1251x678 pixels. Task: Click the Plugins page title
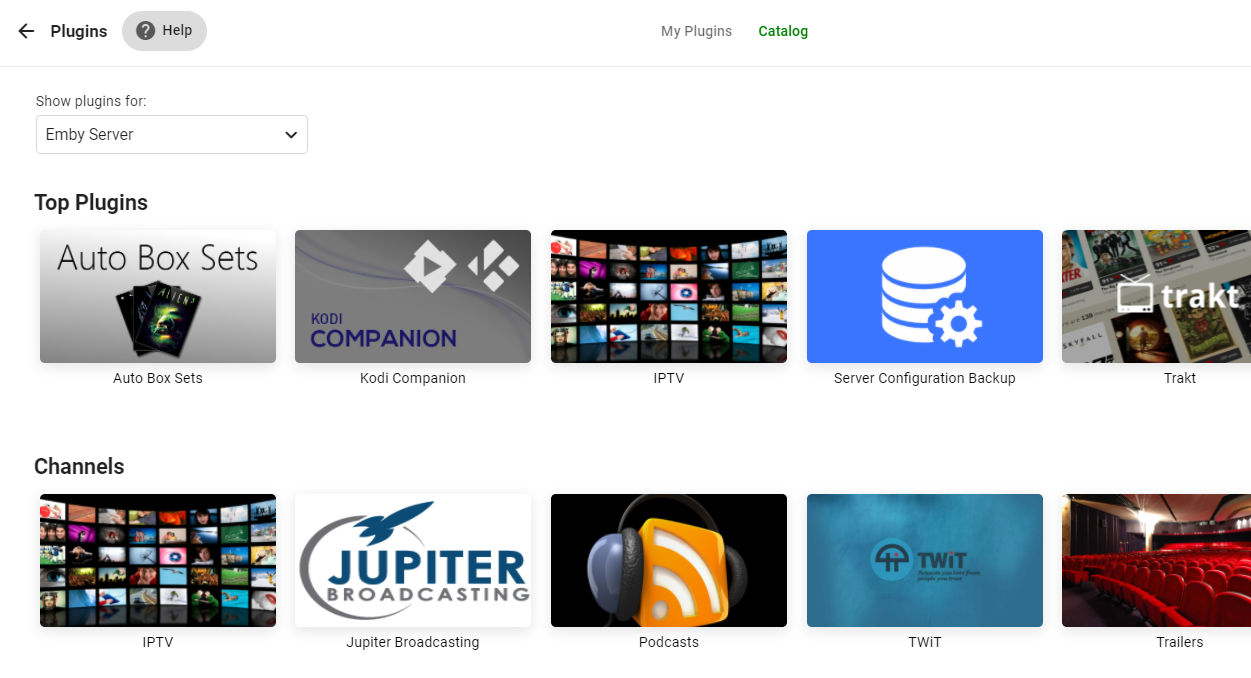pyautogui.click(x=79, y=31)
